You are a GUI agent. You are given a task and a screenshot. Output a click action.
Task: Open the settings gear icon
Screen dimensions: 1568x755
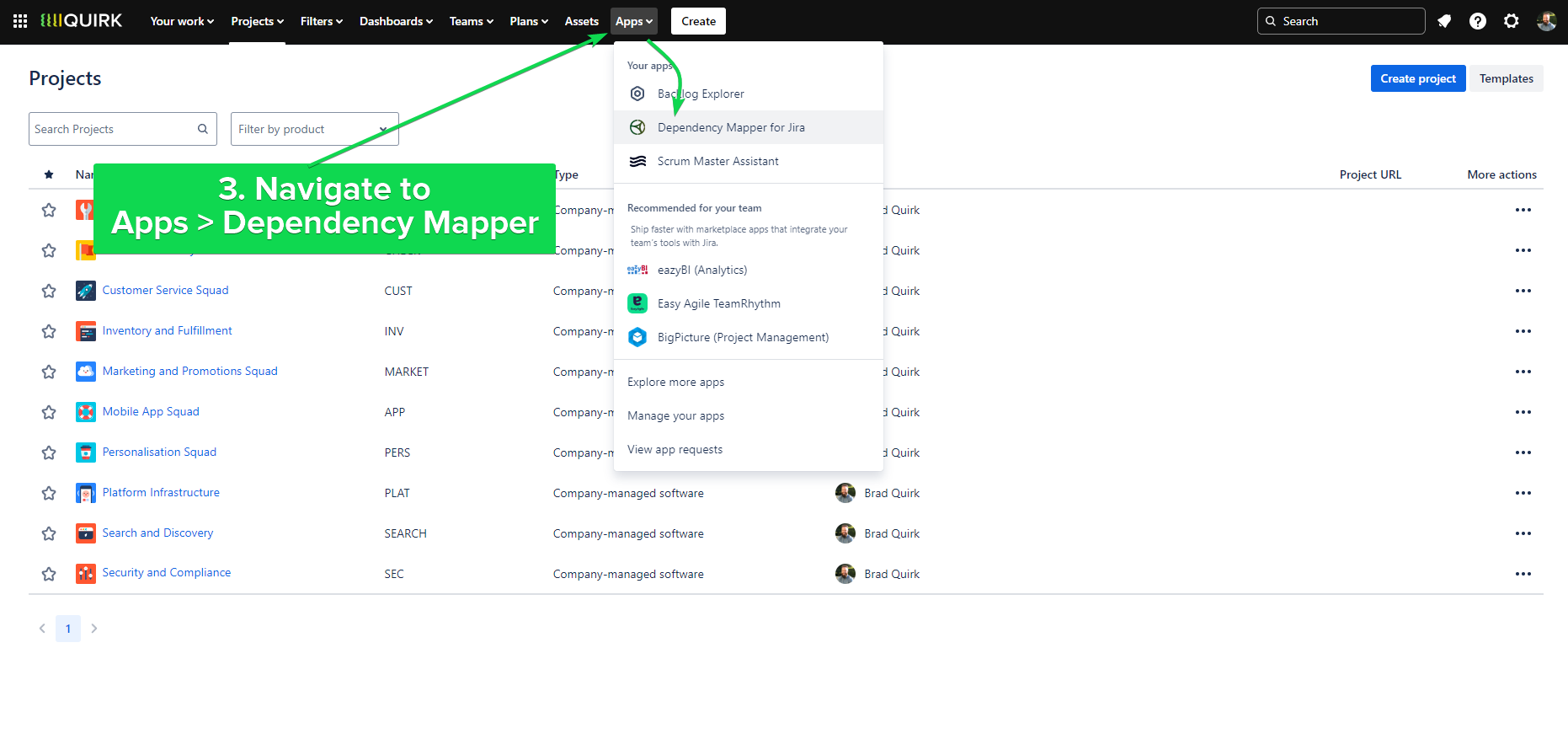pyautogui.click(x=1512, y=21)
